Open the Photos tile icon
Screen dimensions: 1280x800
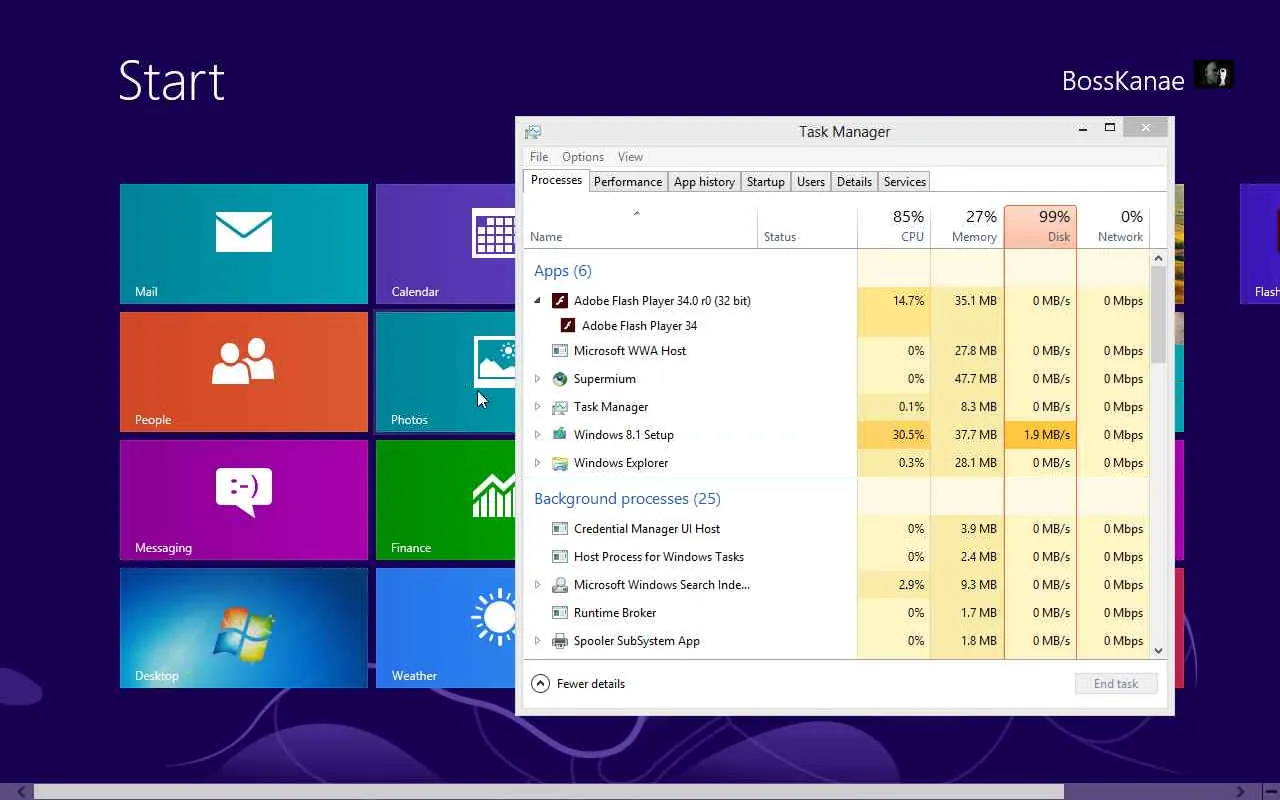pyautogui.click(x=495, y=362)
